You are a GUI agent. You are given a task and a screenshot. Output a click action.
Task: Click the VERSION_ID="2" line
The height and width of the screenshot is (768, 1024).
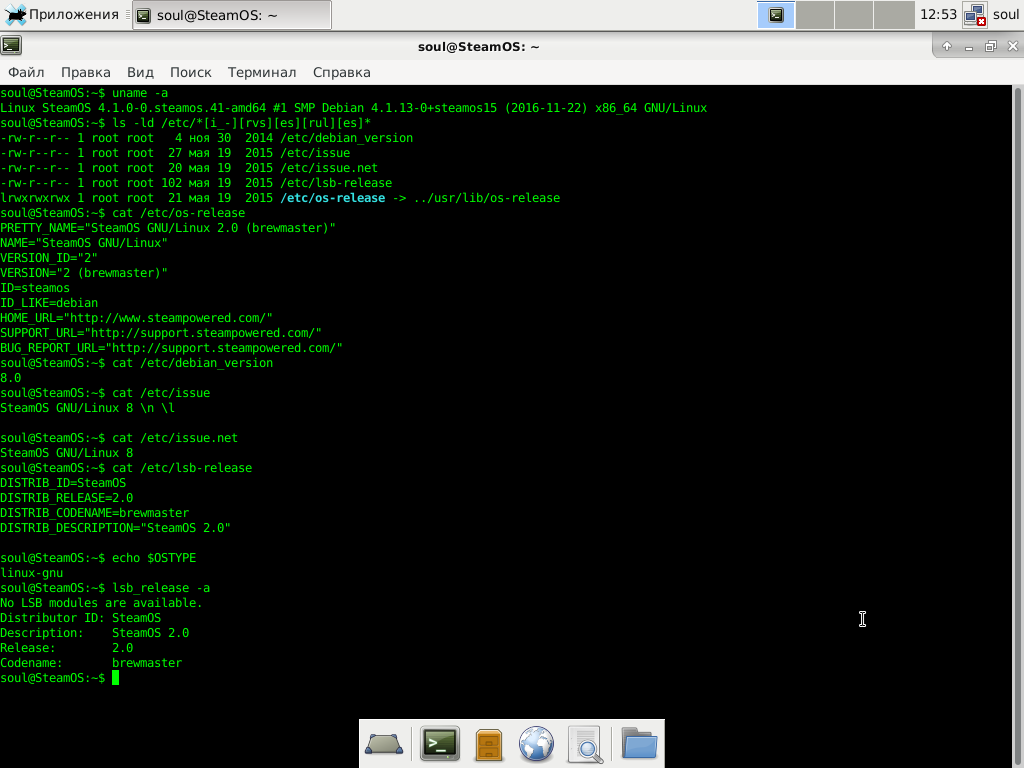49,258
